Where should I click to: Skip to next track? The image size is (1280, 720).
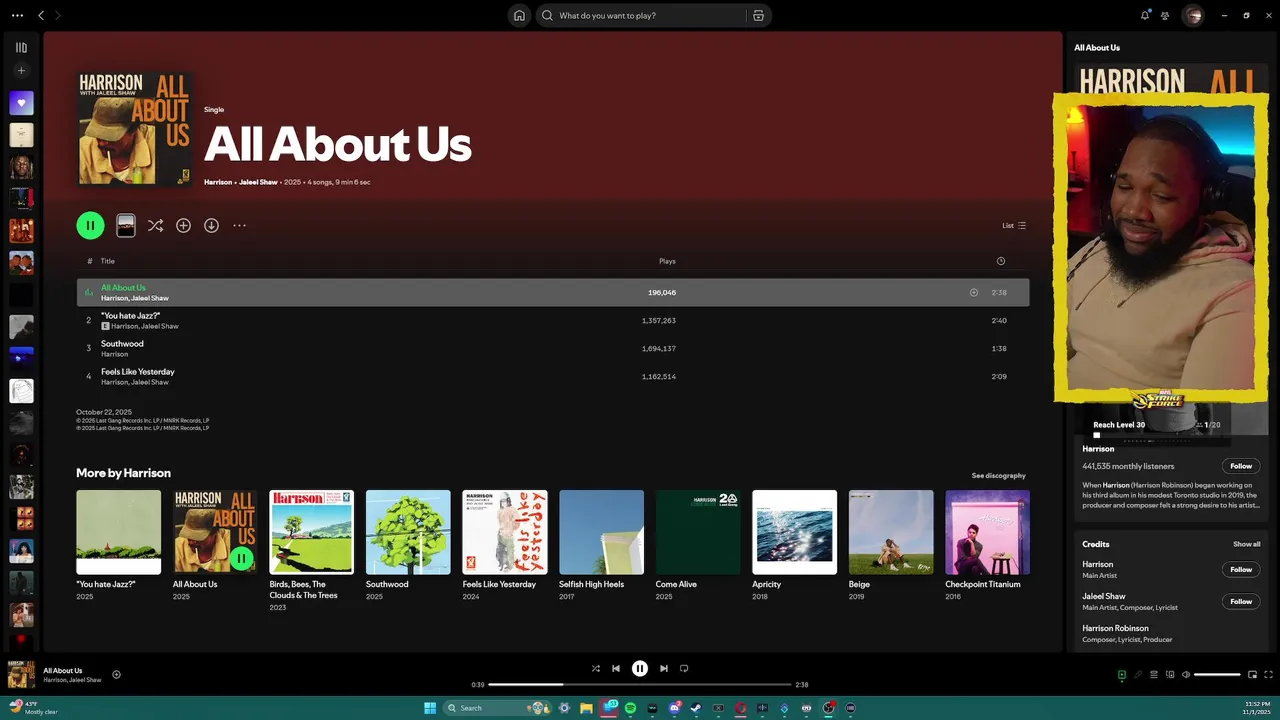coord(664,668)
